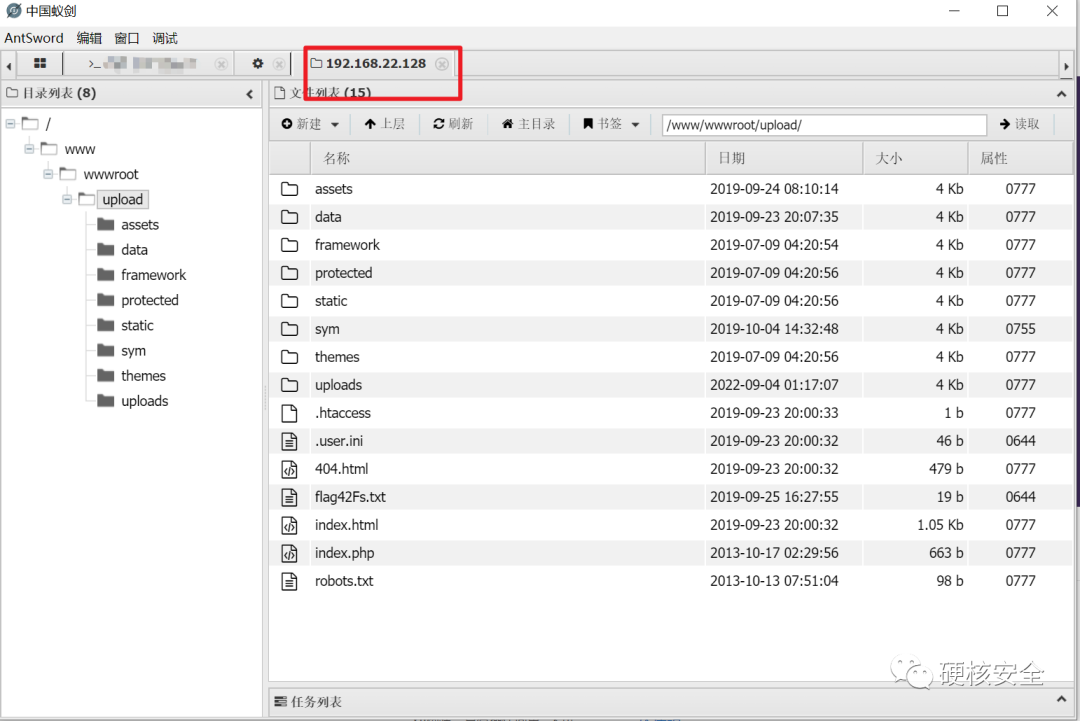Collapse the root / tree node
Screen dimensions: 1080x721
click(10, 124)
